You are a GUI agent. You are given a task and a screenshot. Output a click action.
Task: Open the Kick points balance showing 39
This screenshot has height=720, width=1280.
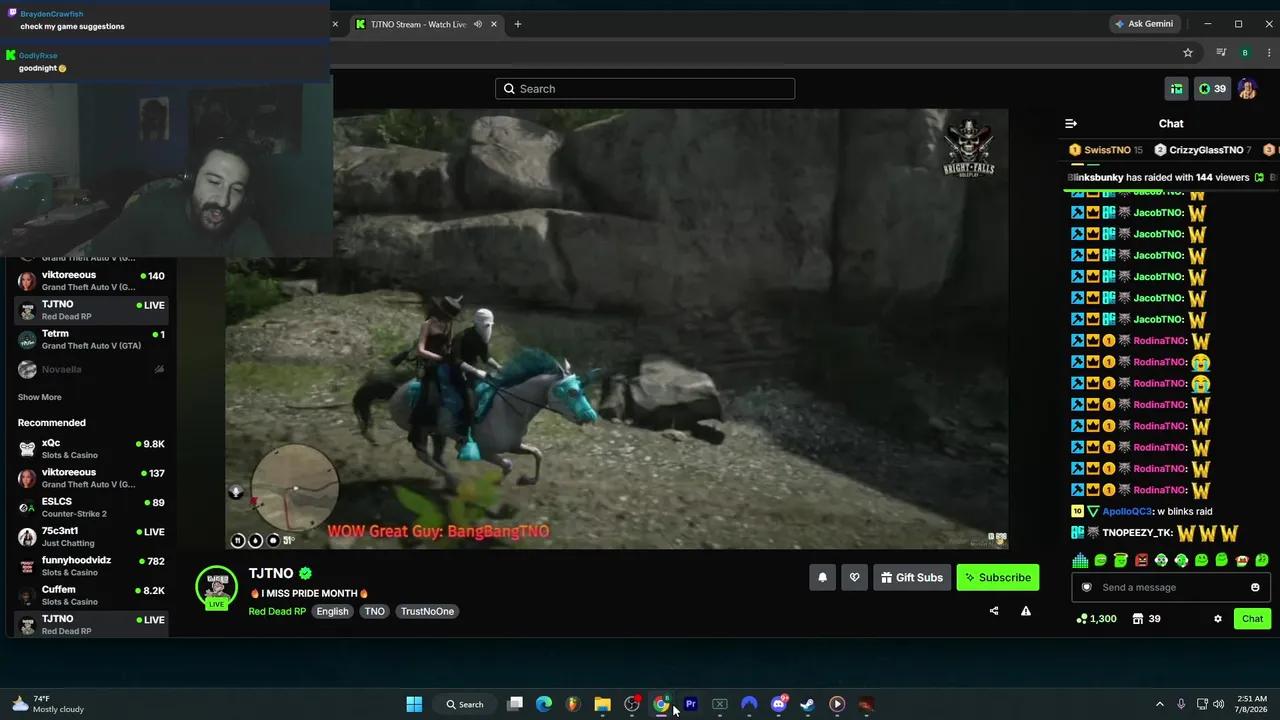point(1212,89)
